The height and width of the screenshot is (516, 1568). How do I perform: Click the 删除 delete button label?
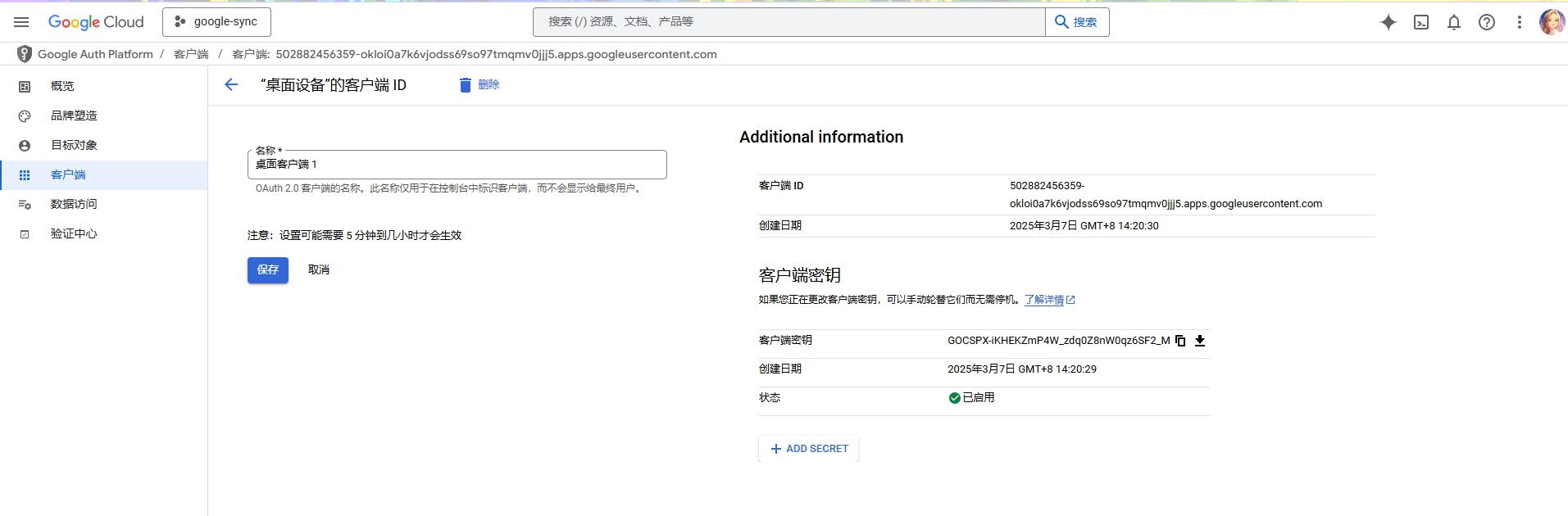pyautogui.click(x=489, y=84)
